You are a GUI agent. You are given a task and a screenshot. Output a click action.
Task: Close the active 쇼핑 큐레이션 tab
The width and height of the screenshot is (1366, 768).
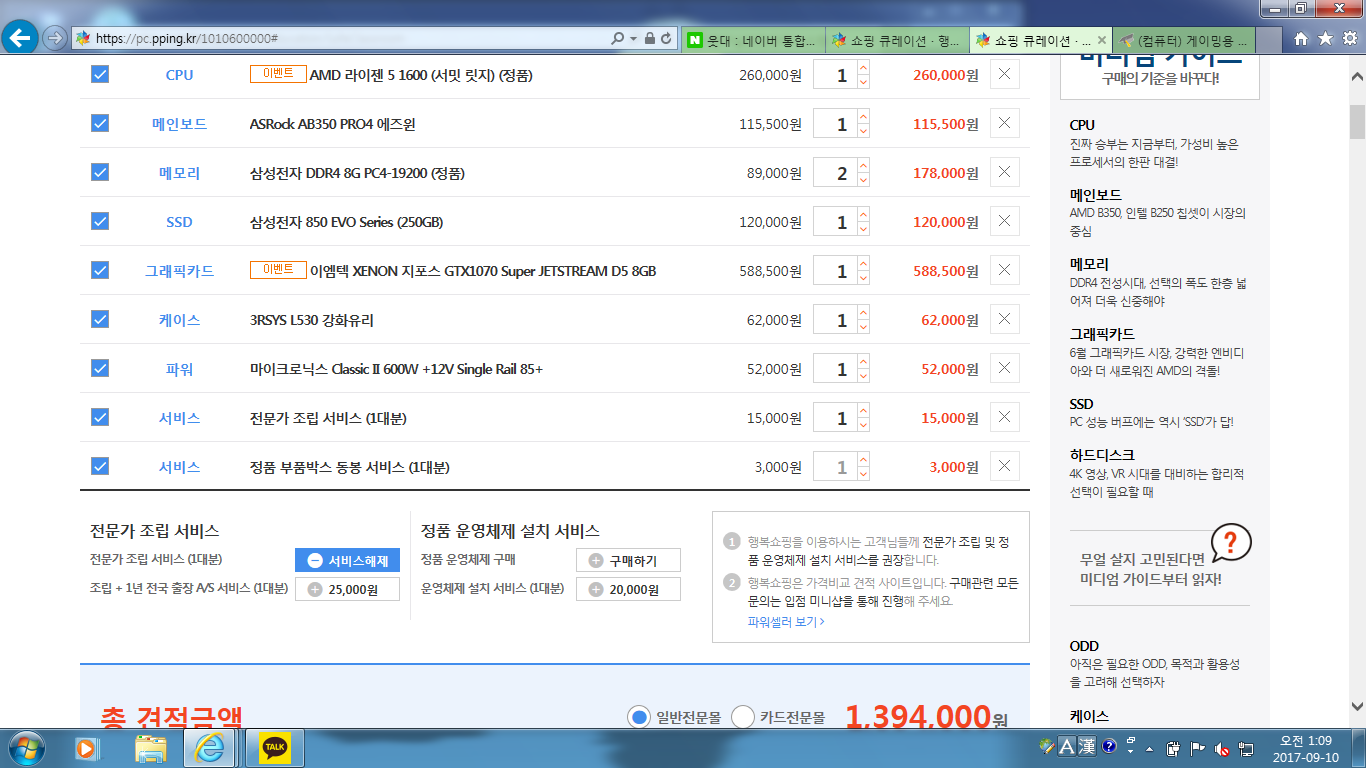pyautogui.click(x=1102, y=40)
